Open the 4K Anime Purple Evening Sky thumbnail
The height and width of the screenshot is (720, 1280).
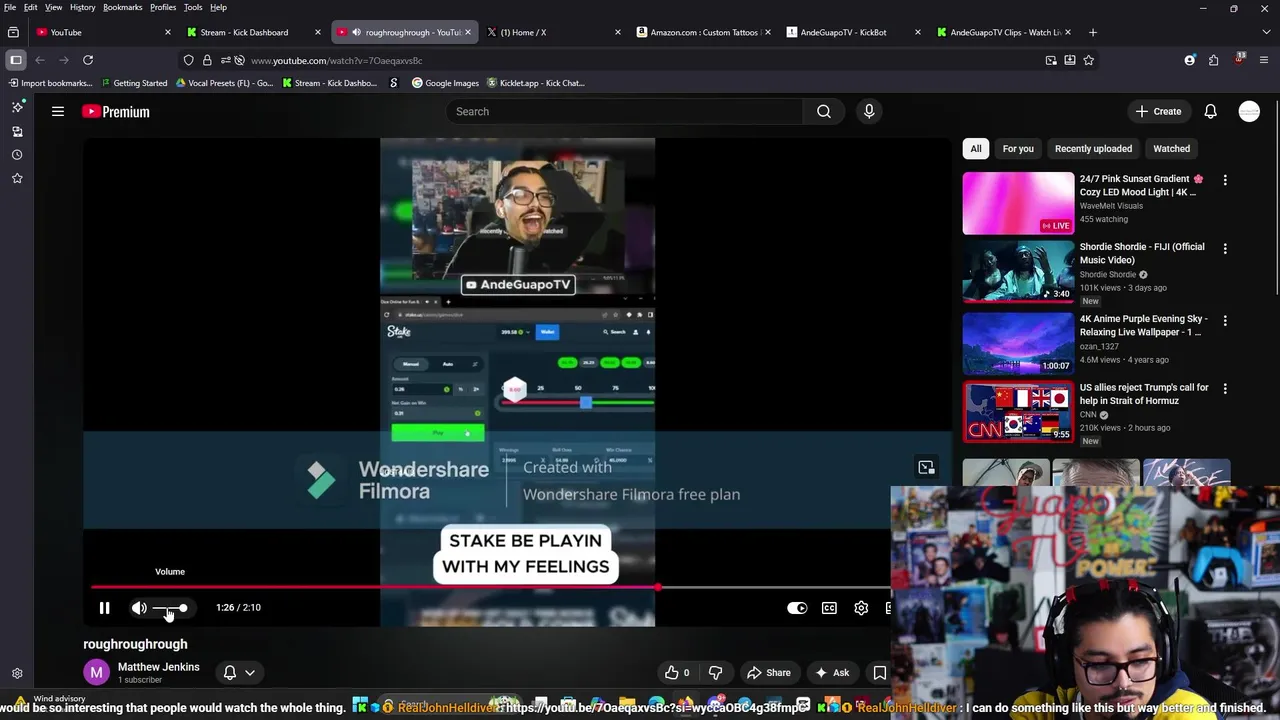pyautogui.click(x=1018, y=343)
